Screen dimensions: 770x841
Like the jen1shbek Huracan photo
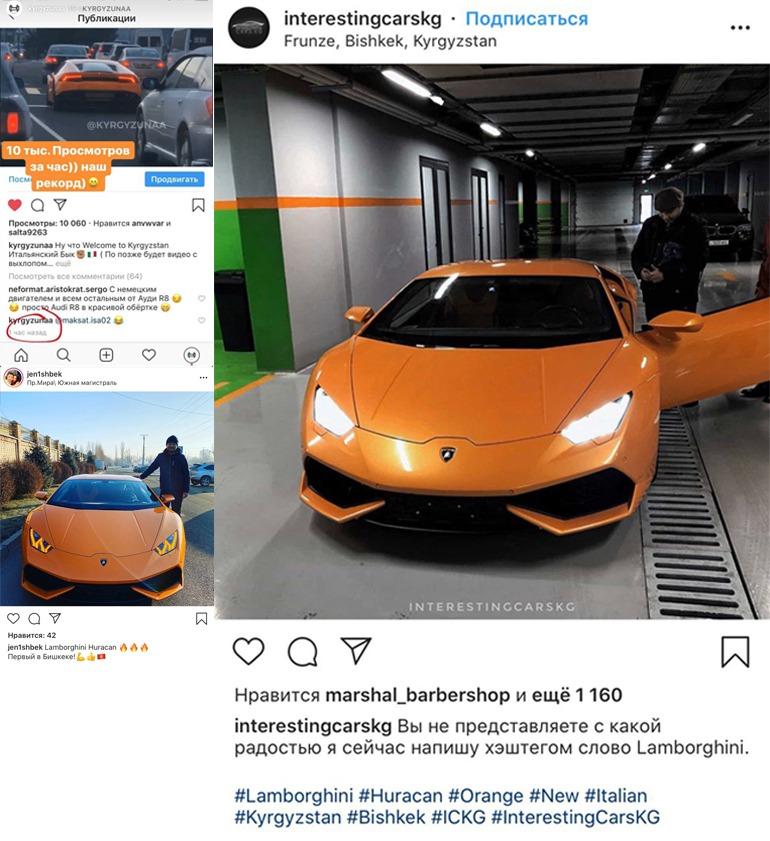[x=13, y=618]
